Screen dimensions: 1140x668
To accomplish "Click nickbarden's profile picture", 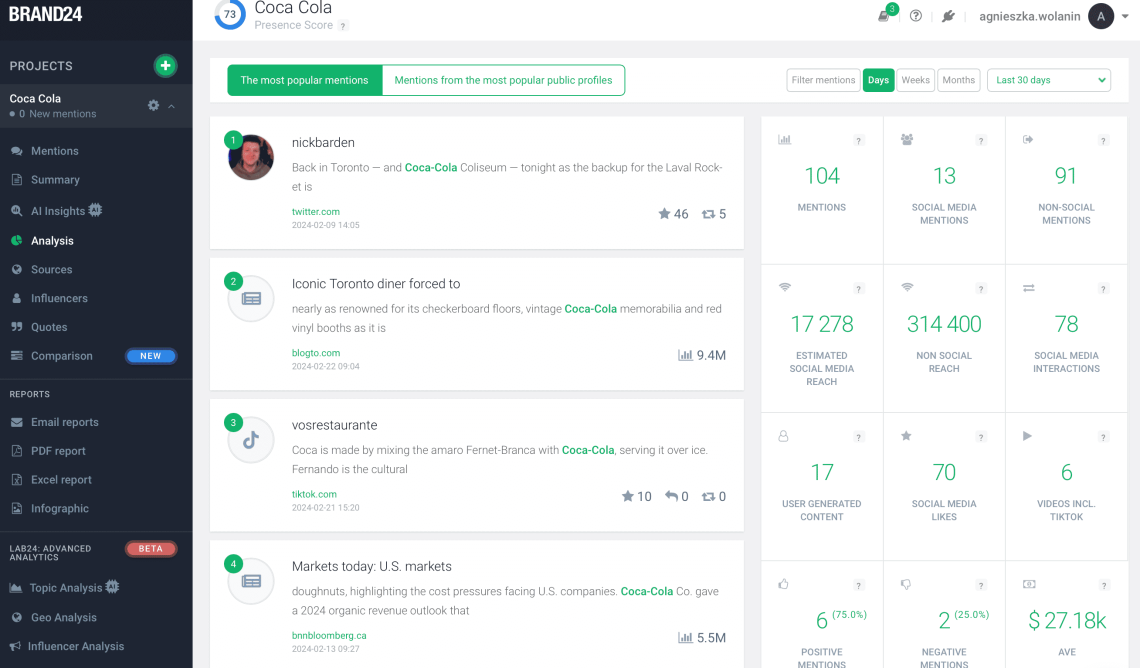I will (x=250, y=157).
